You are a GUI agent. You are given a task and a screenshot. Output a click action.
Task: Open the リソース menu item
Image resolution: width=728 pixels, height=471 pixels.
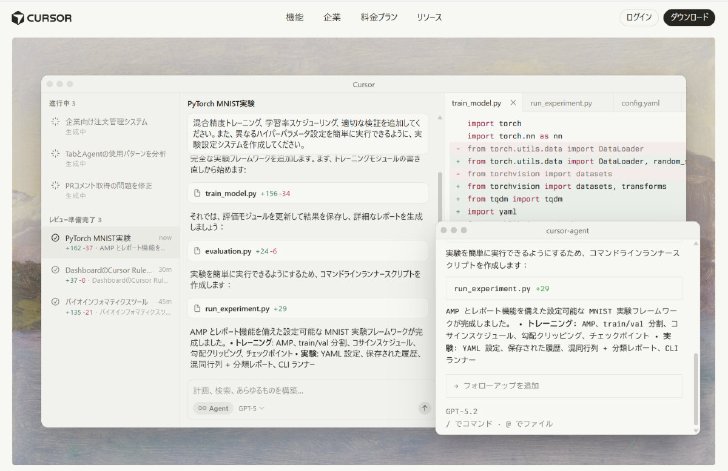point(429,17)
